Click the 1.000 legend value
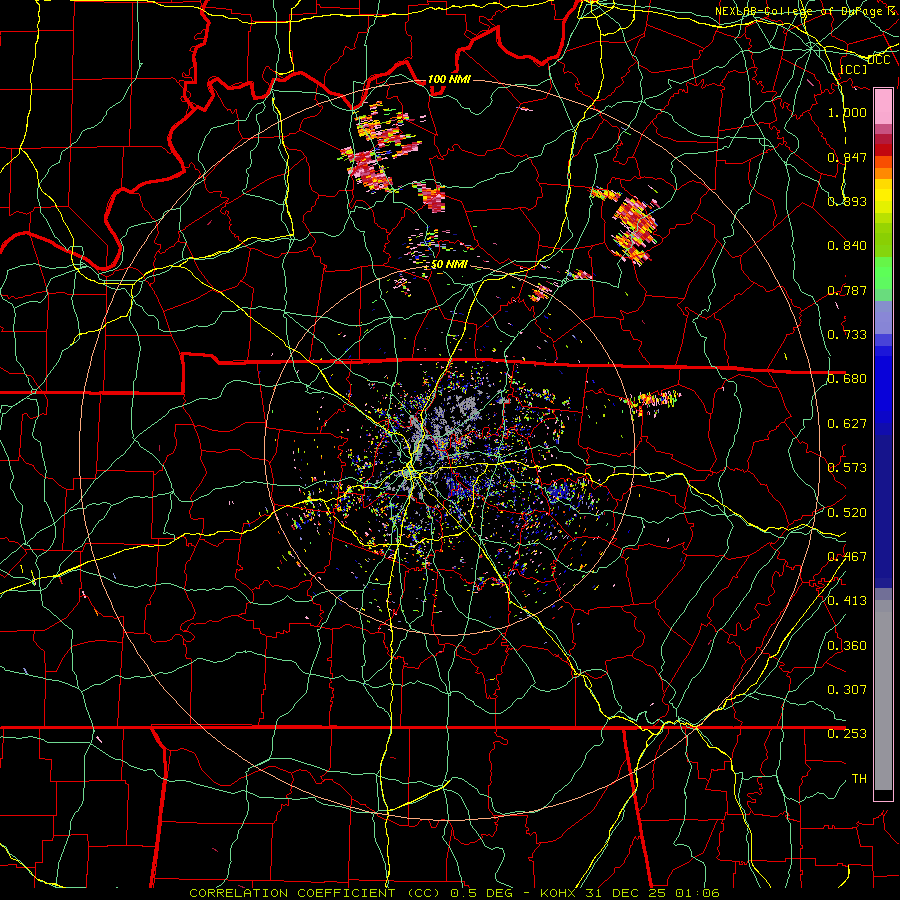This screenshot has height=900, width=900. click(x=847, y=113)
